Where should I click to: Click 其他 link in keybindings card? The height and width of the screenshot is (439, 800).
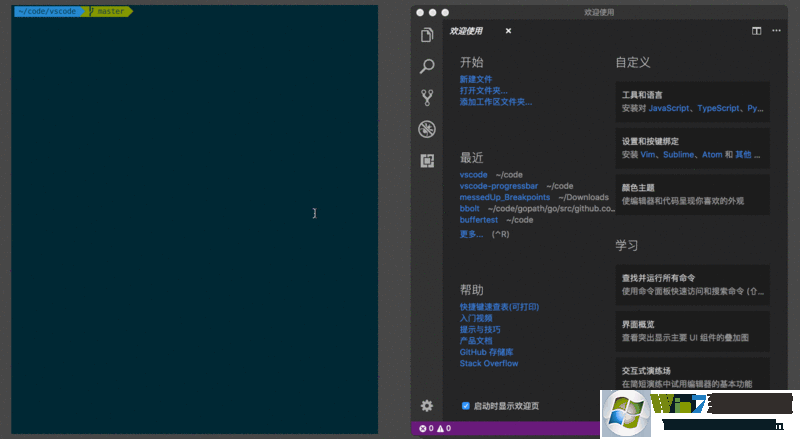(x=743, y=155)
